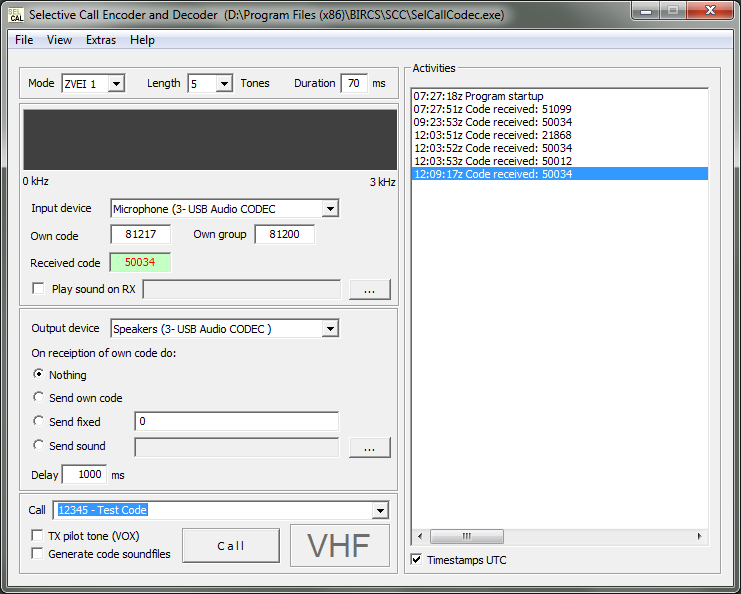Select the Send fixed radio option
The image size is (741, 594).
[39, 422]
